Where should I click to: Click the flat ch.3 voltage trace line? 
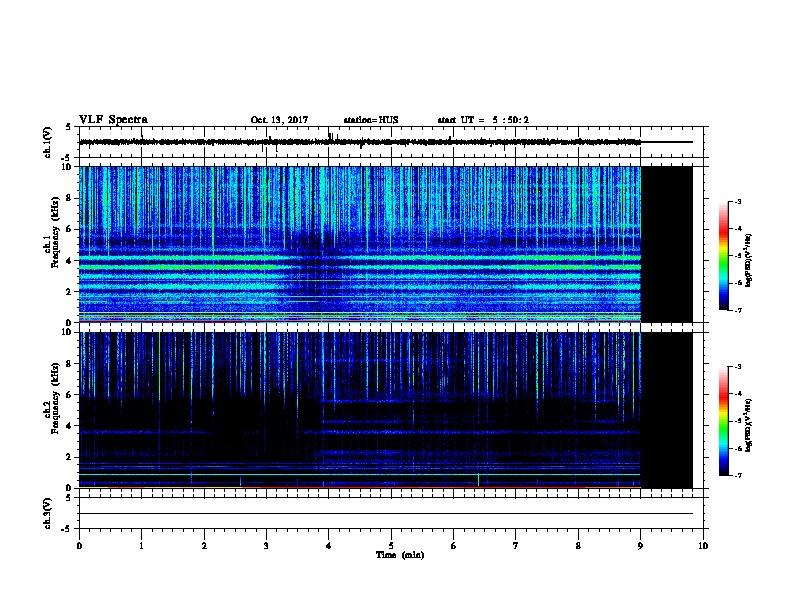386,514
